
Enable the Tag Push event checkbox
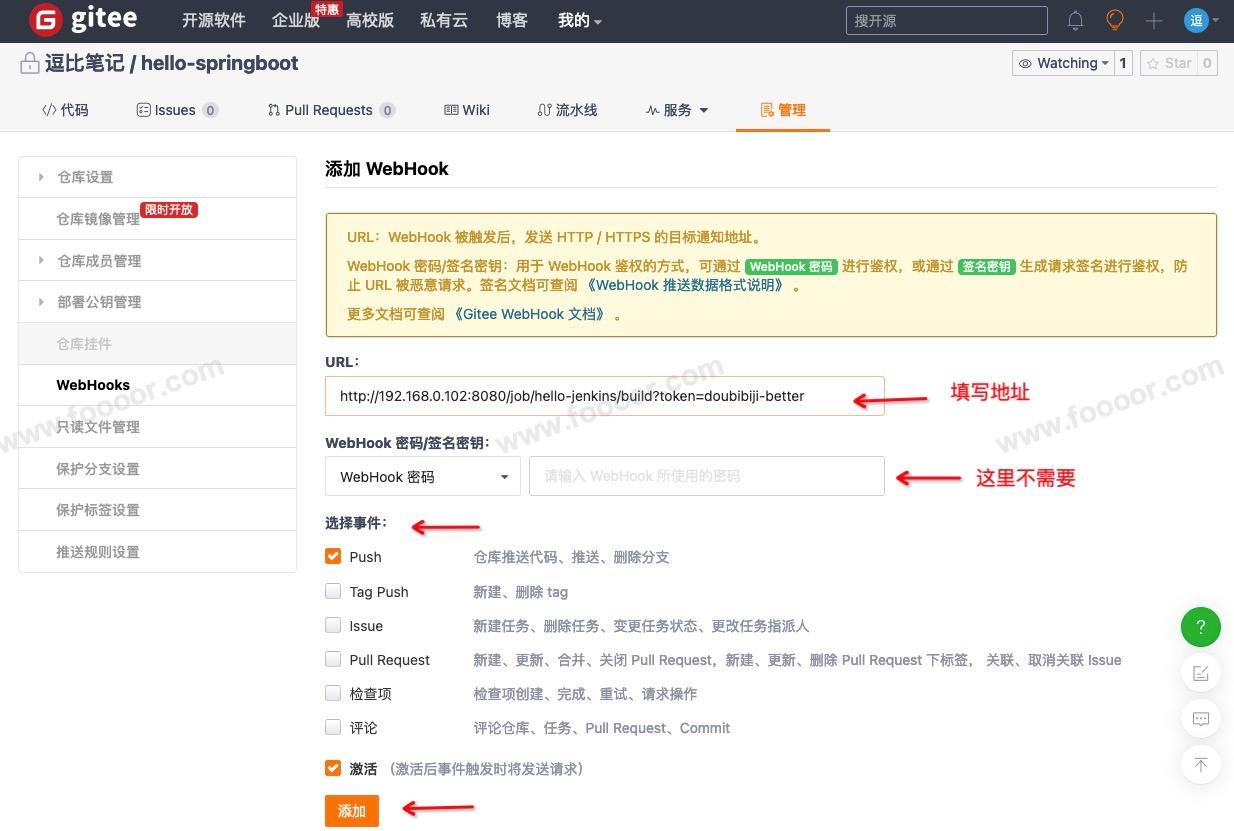click(333, 592)
